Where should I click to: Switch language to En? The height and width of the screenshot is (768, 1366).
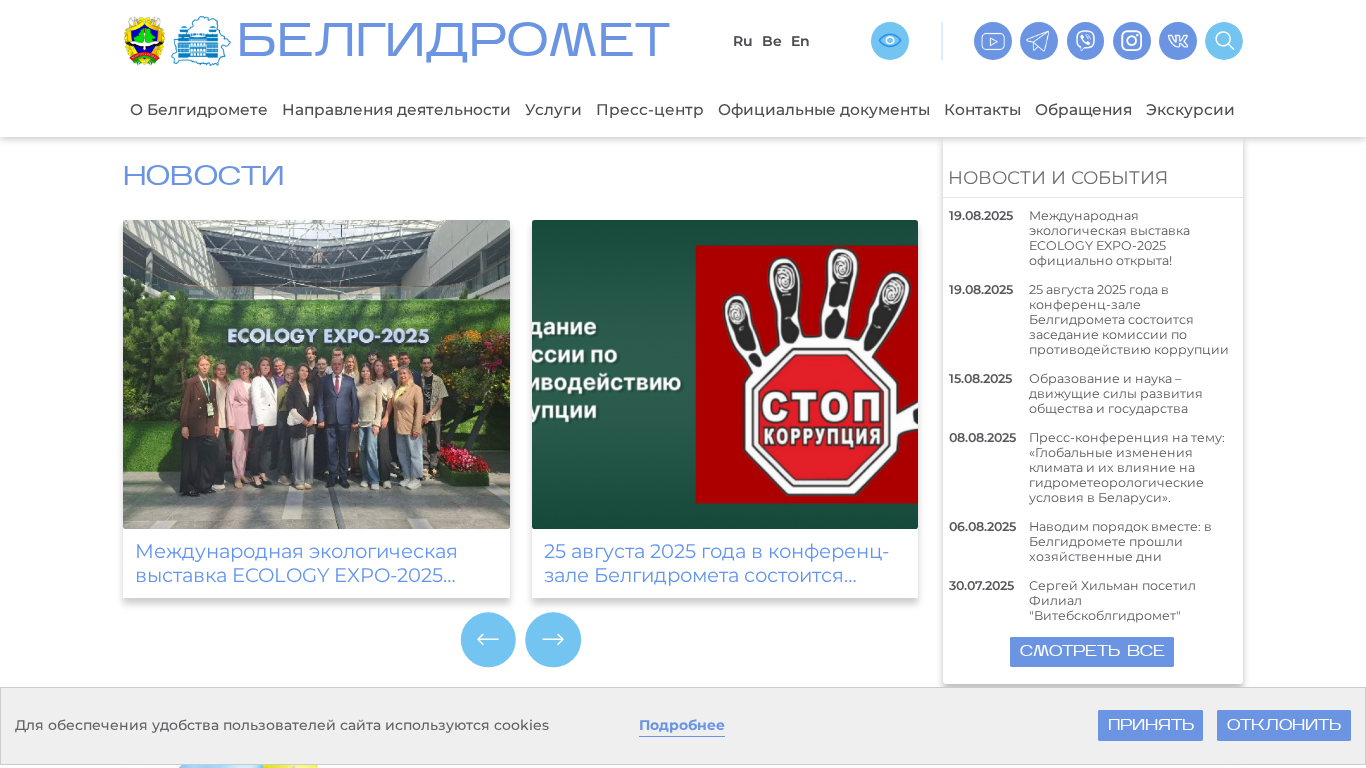800,41
